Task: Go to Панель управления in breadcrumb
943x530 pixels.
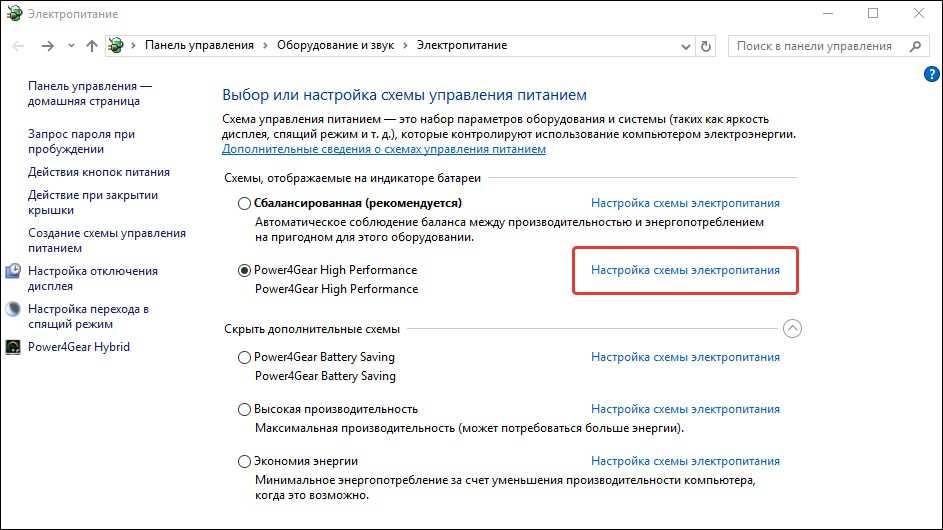Action: pyautogui.click(x=202, y=46)
